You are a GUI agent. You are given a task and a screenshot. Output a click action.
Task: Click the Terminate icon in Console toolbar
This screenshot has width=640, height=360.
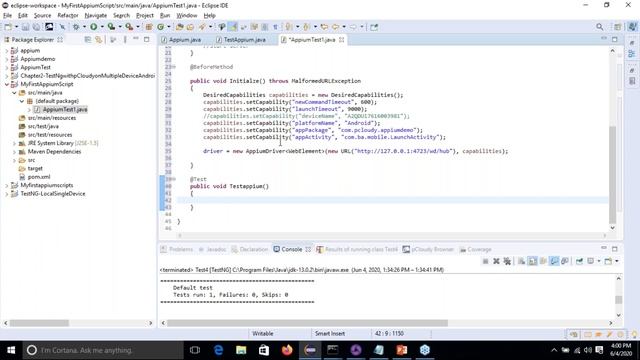tap(485, 261)
